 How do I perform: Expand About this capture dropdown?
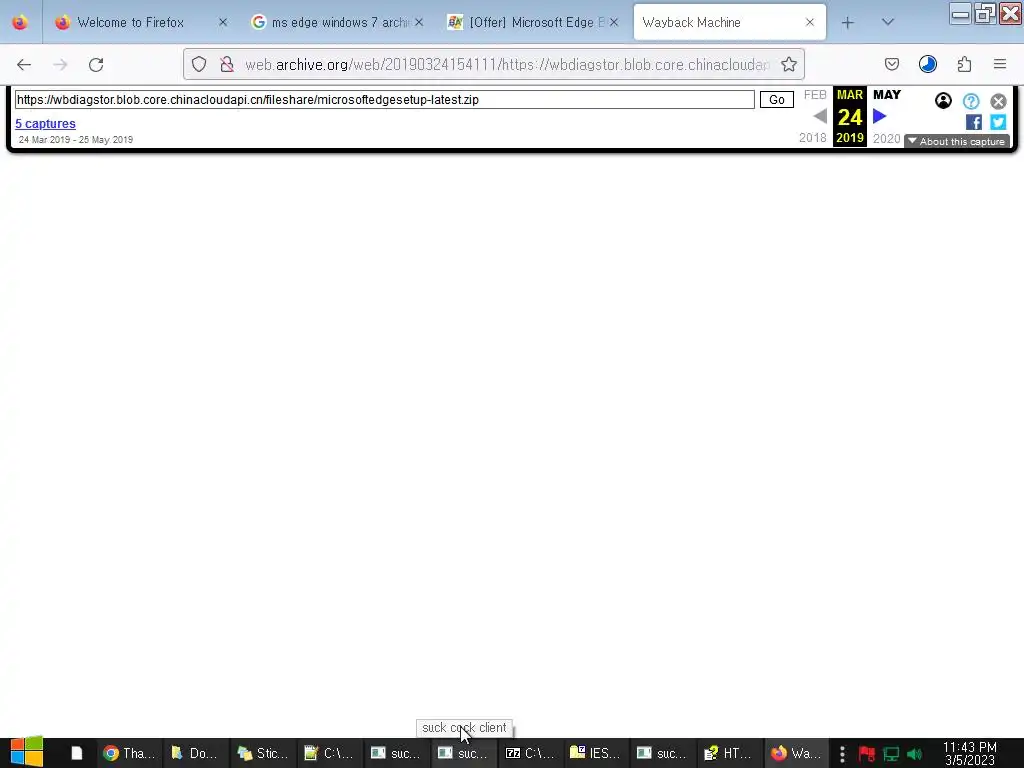pos(957,141)
